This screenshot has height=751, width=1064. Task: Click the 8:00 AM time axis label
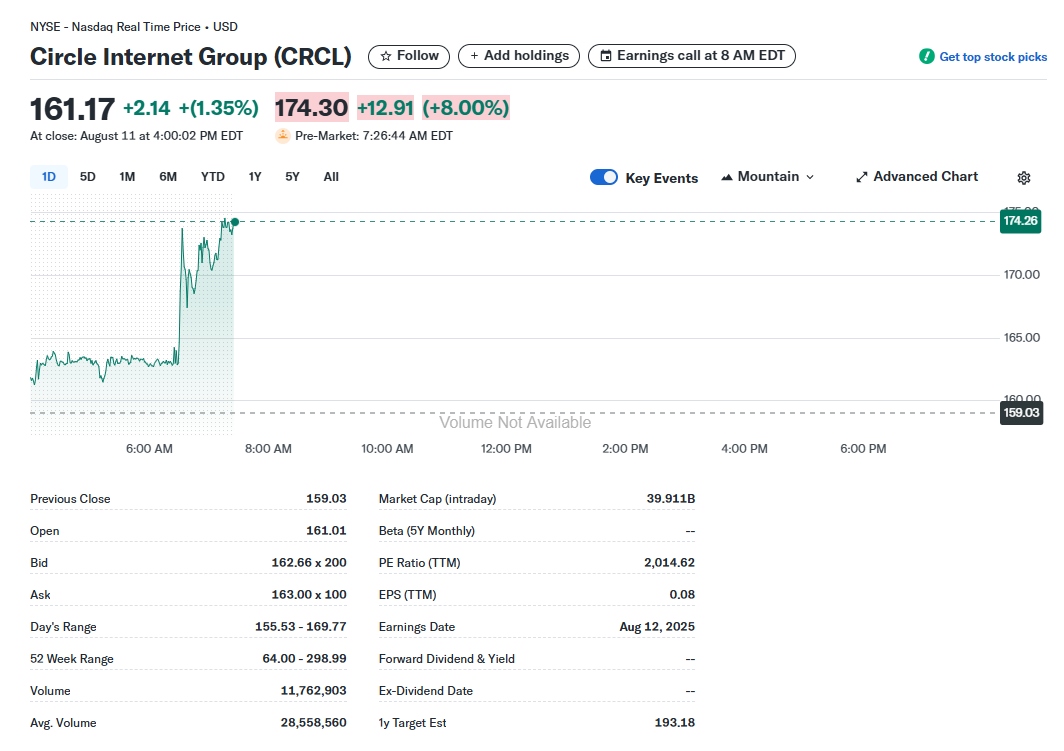[268, 448]
